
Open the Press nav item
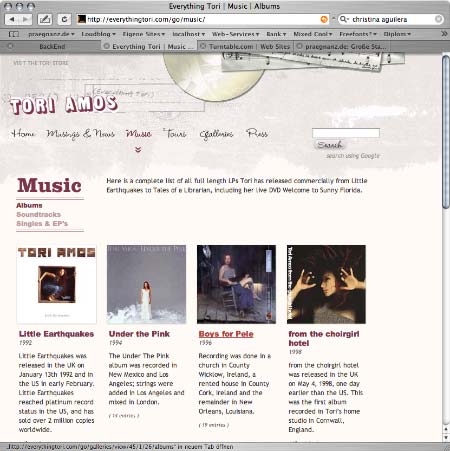(257, 133)
